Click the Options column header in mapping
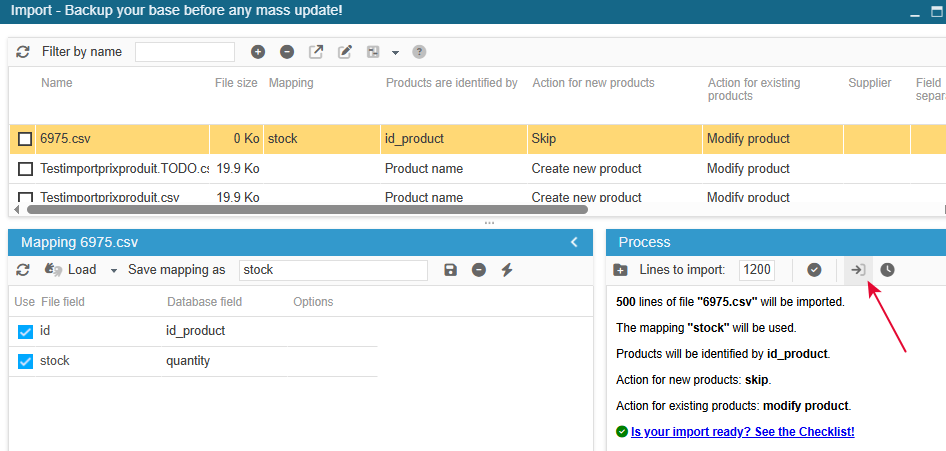 313,302
